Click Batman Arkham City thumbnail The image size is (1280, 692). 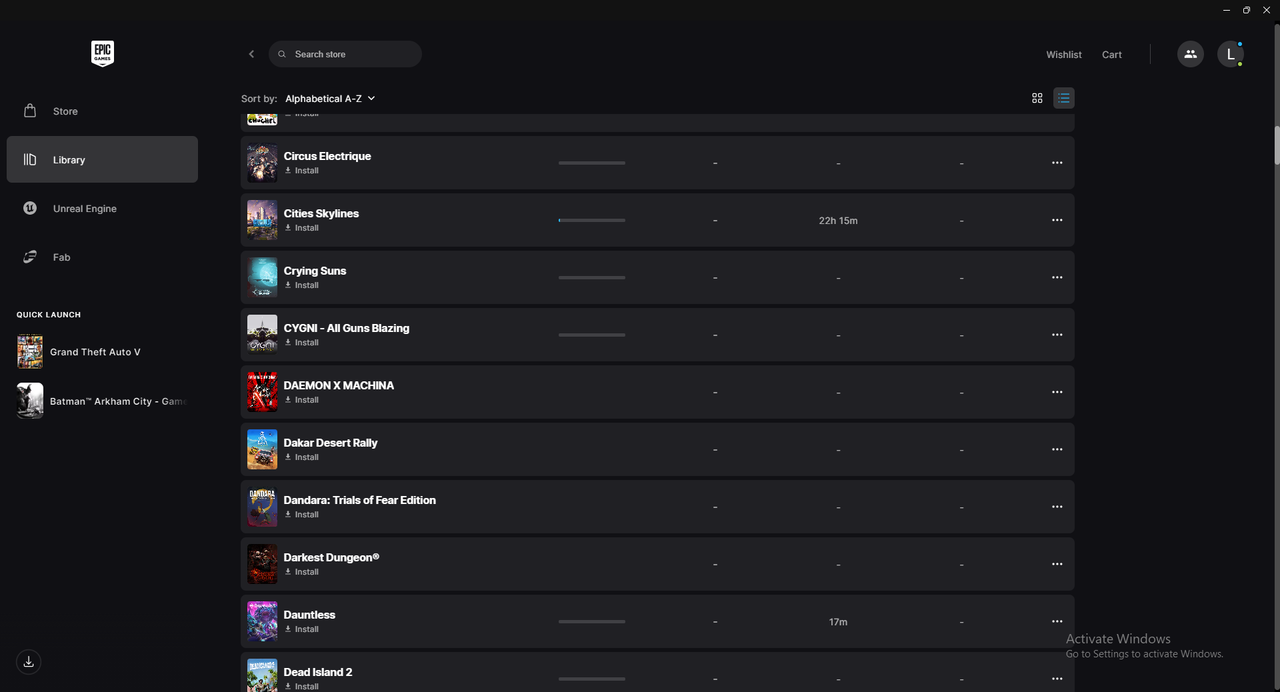coord(30,401)
